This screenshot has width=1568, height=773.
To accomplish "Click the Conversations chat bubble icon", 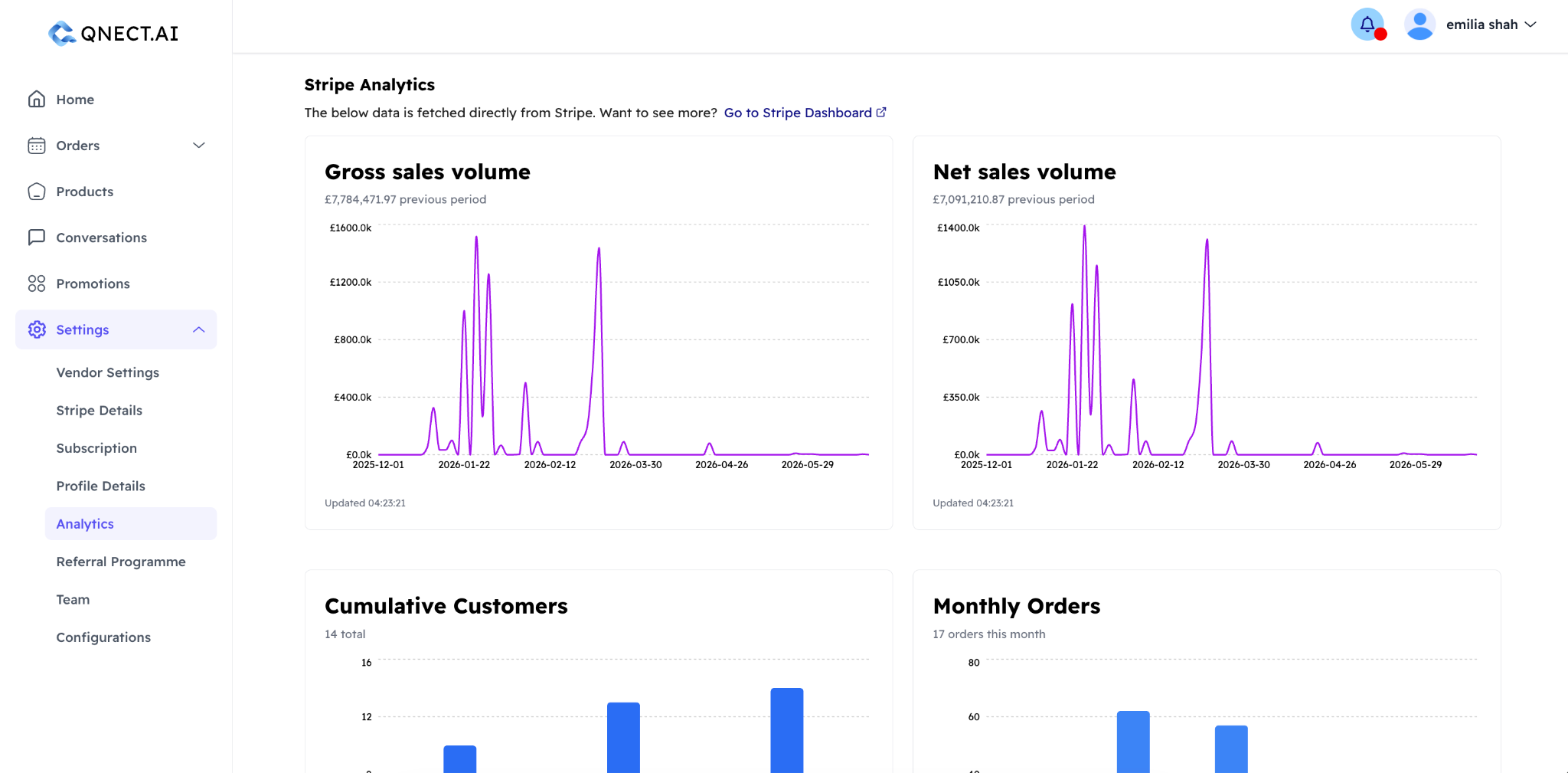I will [x=37, y=237].
